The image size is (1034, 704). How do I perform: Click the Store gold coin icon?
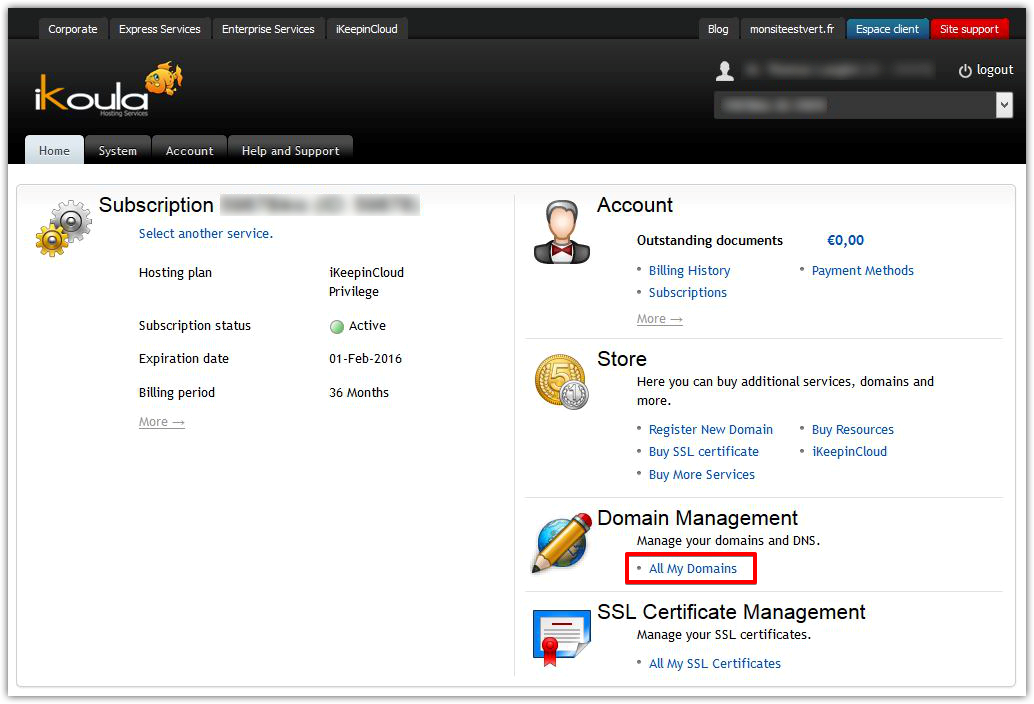point(561,382)
